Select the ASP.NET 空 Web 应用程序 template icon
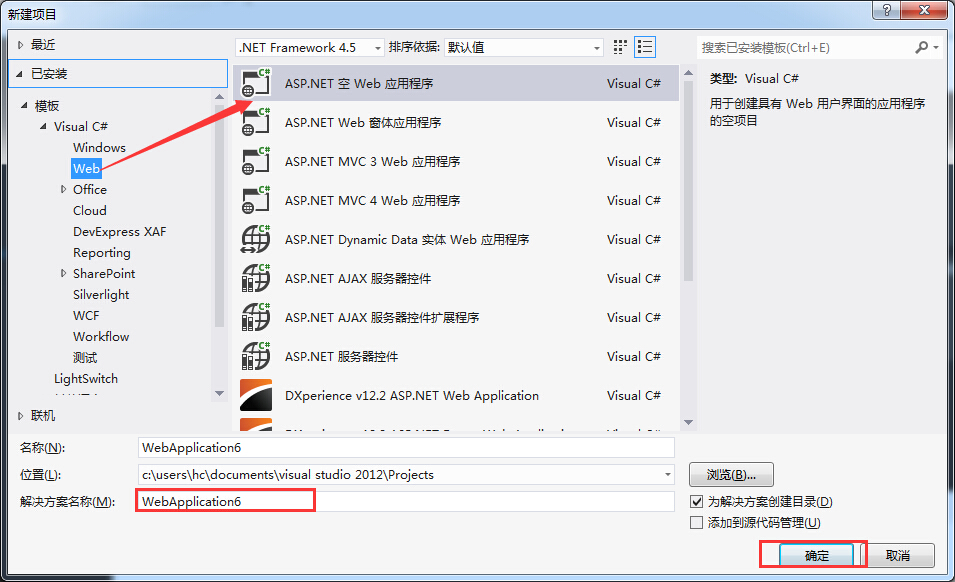The image size is (955, 582). click(x=256, y=83)
